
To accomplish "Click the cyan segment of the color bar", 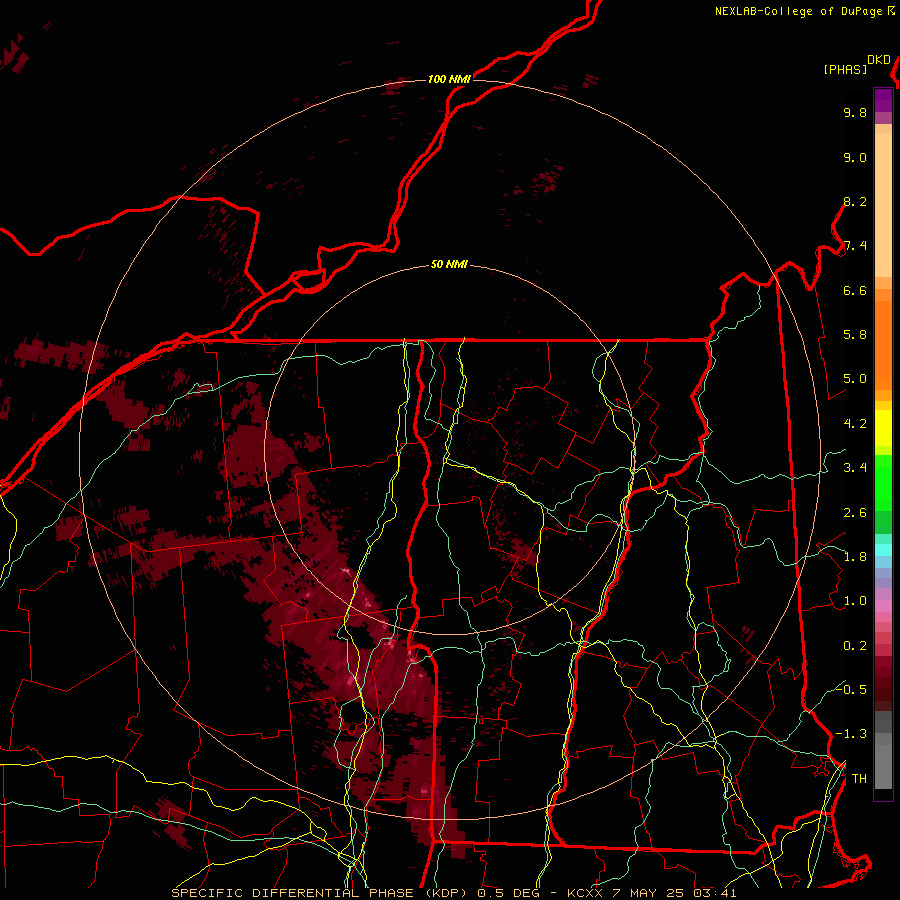I will click(883, 549).
